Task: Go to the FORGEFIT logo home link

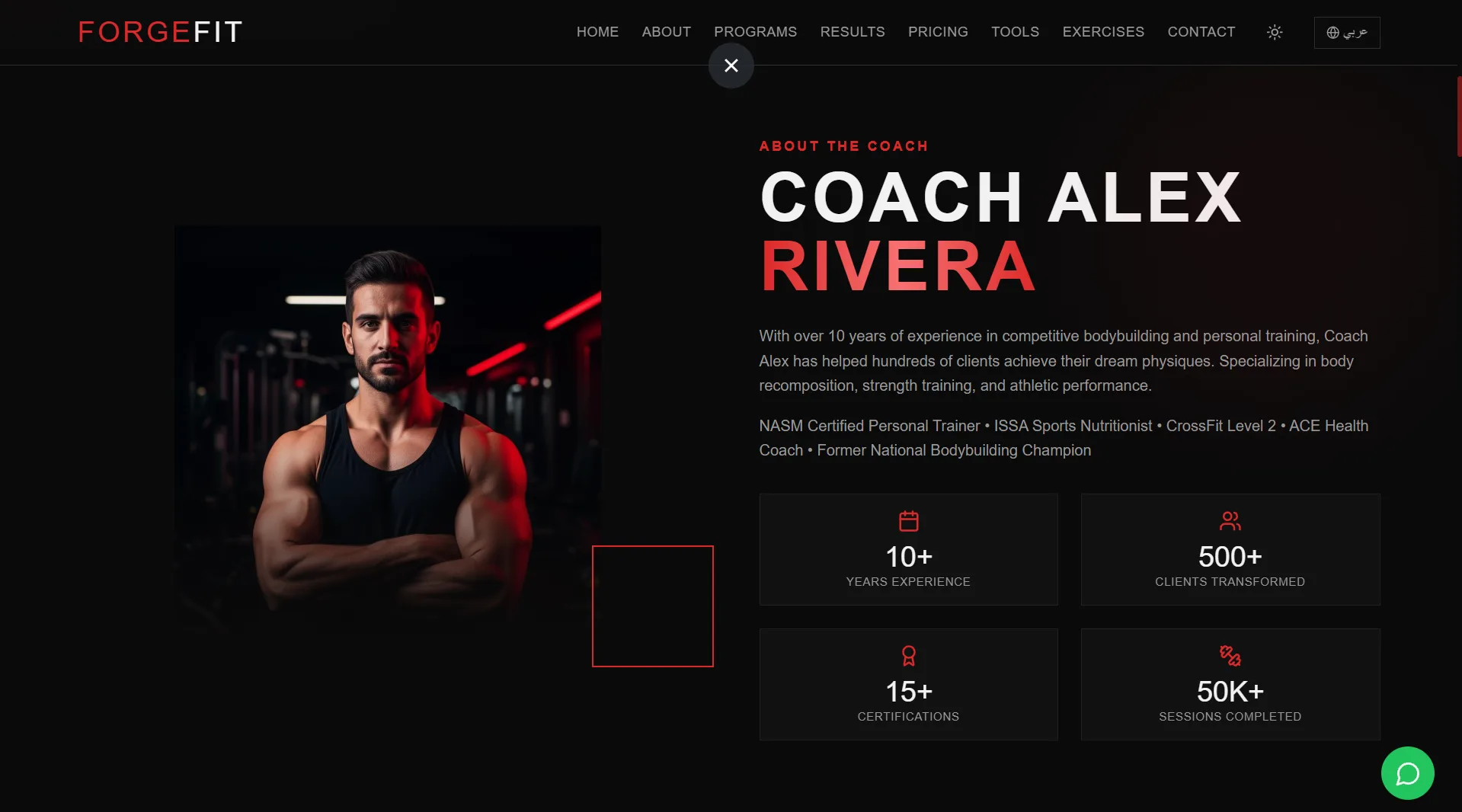Action: (161, 32)
